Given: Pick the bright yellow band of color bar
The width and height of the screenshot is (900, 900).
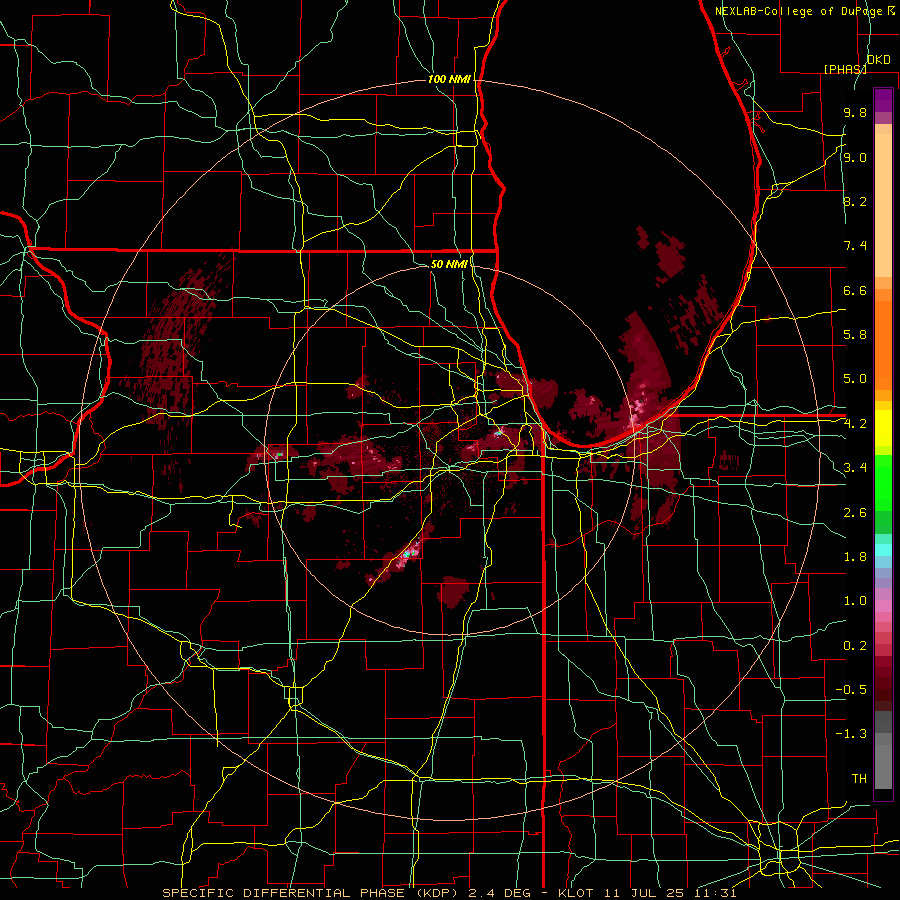Looking at the screenshot, I should tap(883, 428).
